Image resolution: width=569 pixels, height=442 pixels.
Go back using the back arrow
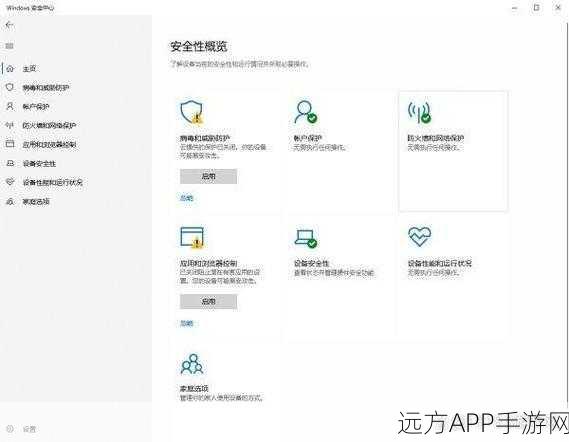[9, 25]
